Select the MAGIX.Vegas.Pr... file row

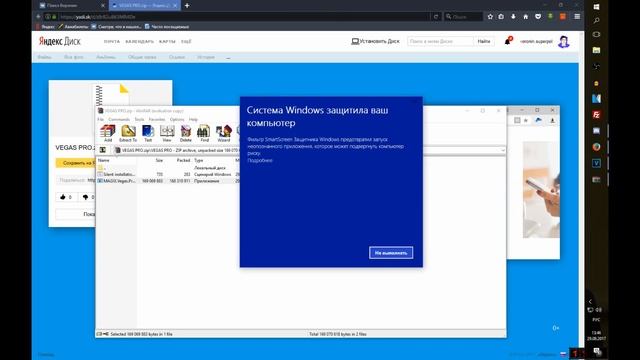(168, 181)
